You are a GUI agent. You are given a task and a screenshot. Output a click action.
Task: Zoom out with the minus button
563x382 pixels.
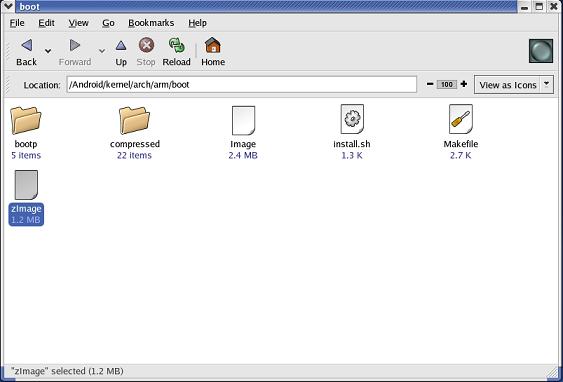(430, 84)
